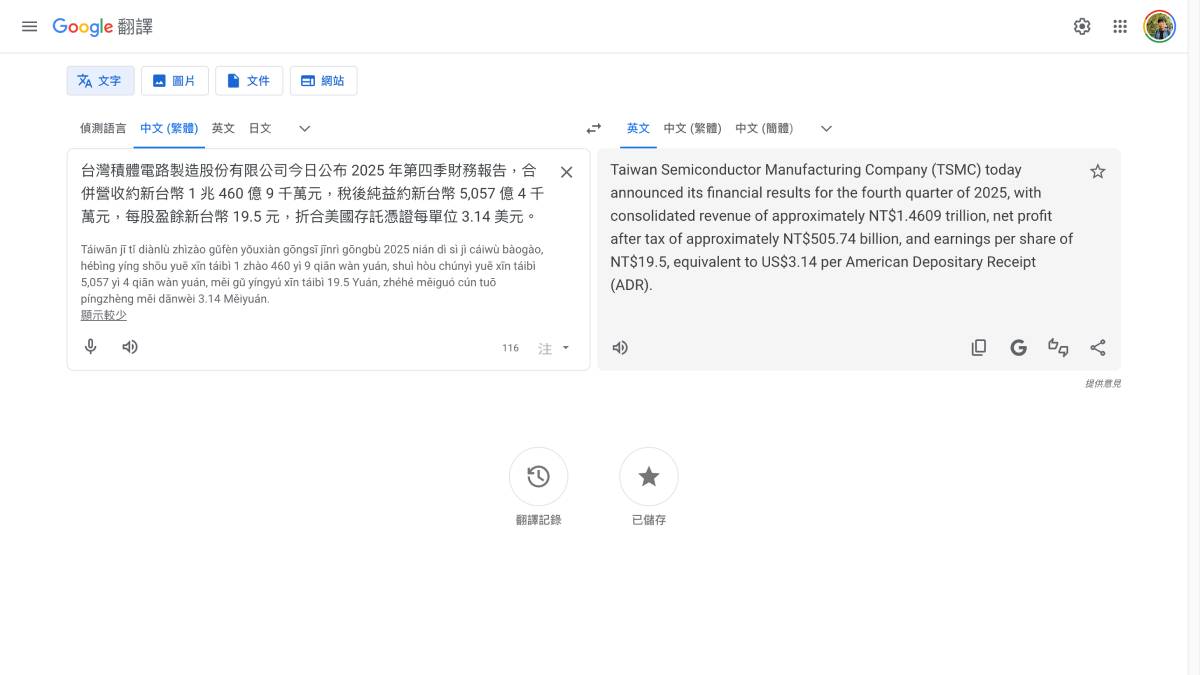Image resolution: width=1200 pixels, height=675 pixels.
Task: Swap source and target languages
Action: click(x=594, y=129)
